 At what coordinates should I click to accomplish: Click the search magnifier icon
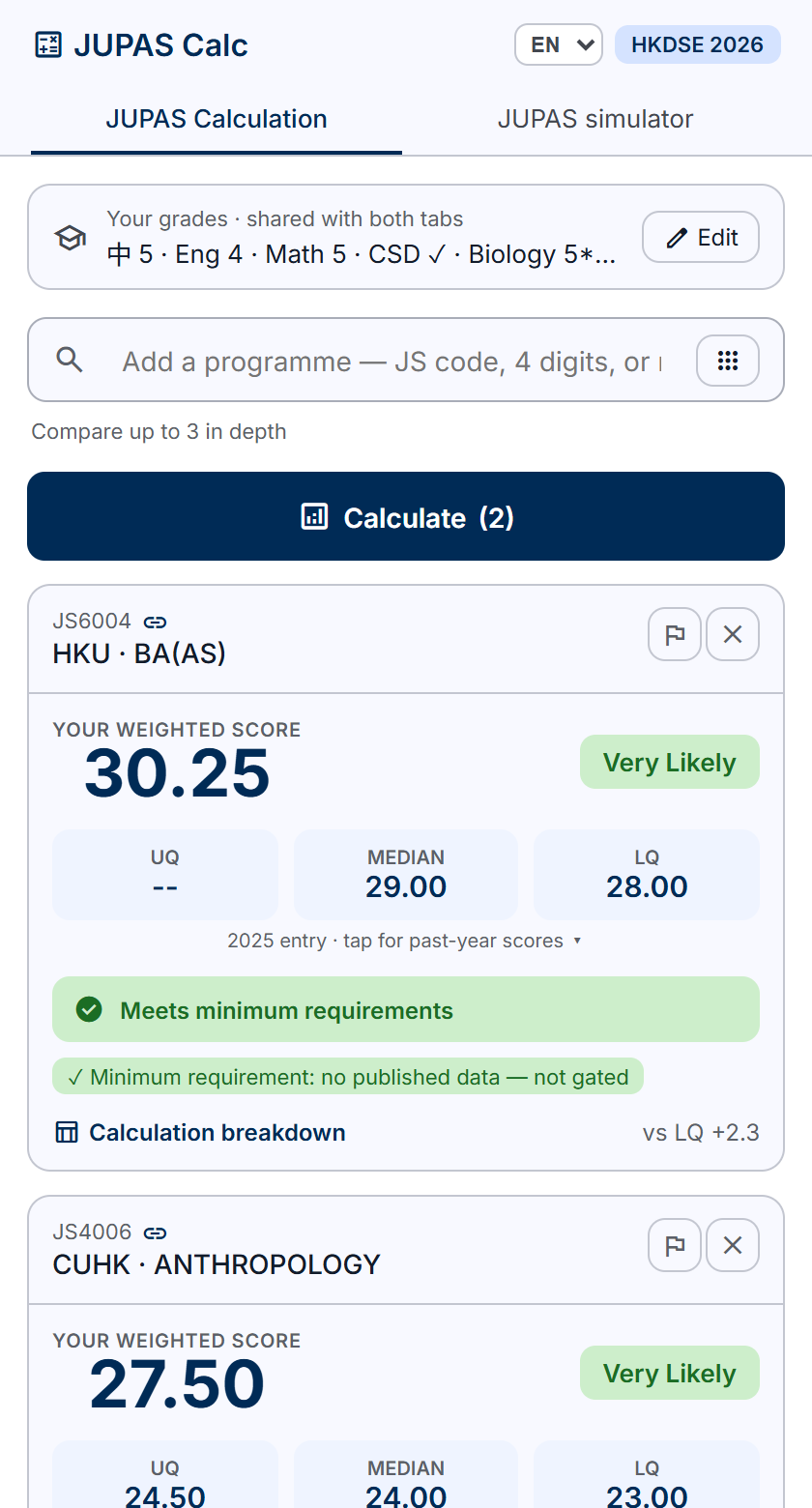point(70,361)
